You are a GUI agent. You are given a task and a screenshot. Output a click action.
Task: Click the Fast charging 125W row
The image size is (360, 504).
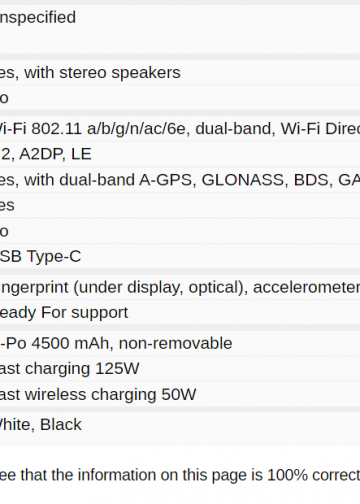(180, 369)
